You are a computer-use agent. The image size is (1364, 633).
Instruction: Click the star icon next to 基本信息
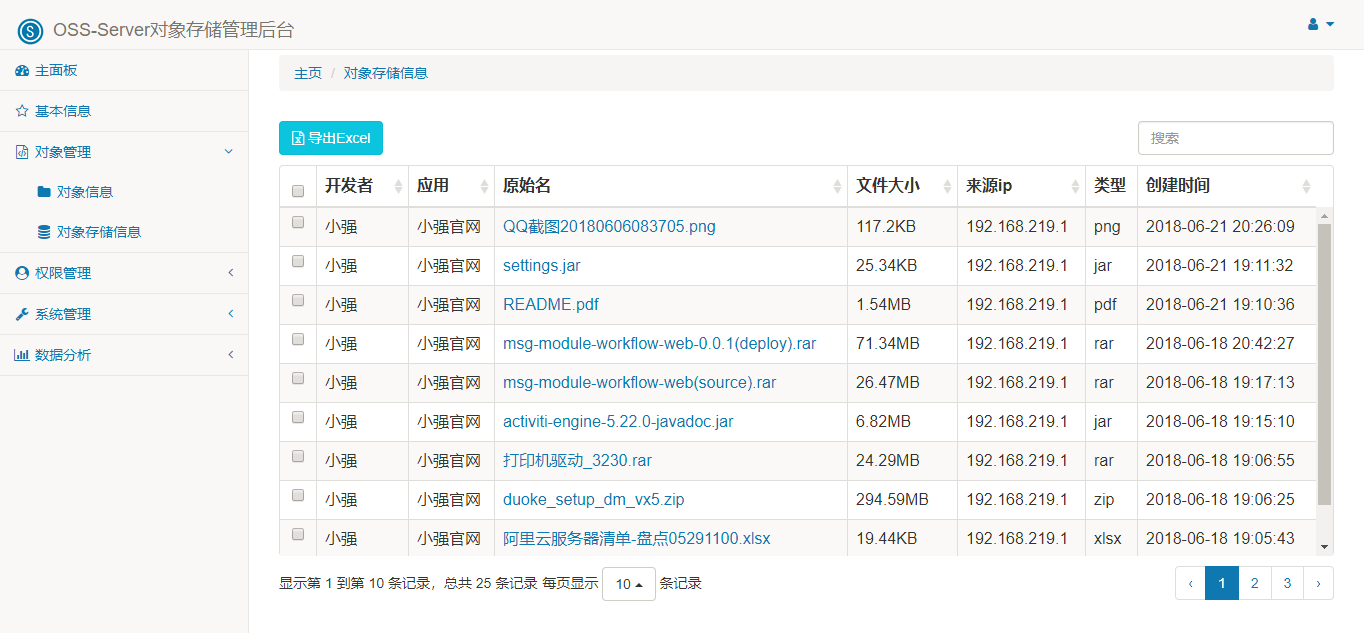[22, 111]
